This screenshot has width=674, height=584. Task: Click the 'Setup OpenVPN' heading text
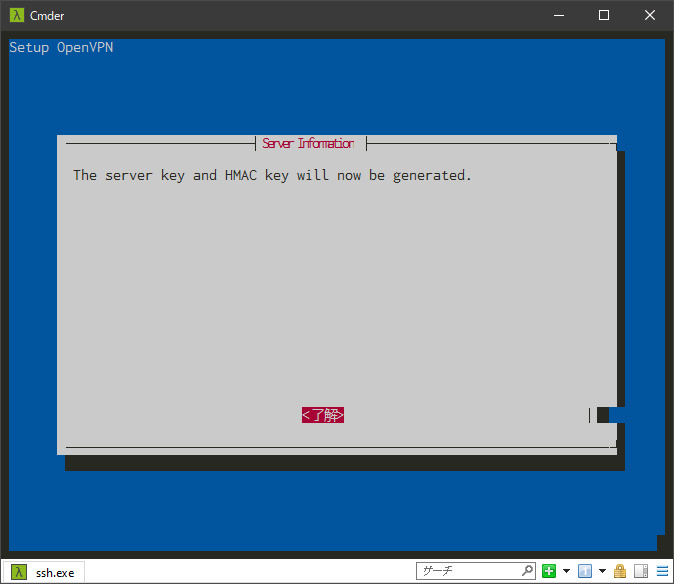point(61,47)
